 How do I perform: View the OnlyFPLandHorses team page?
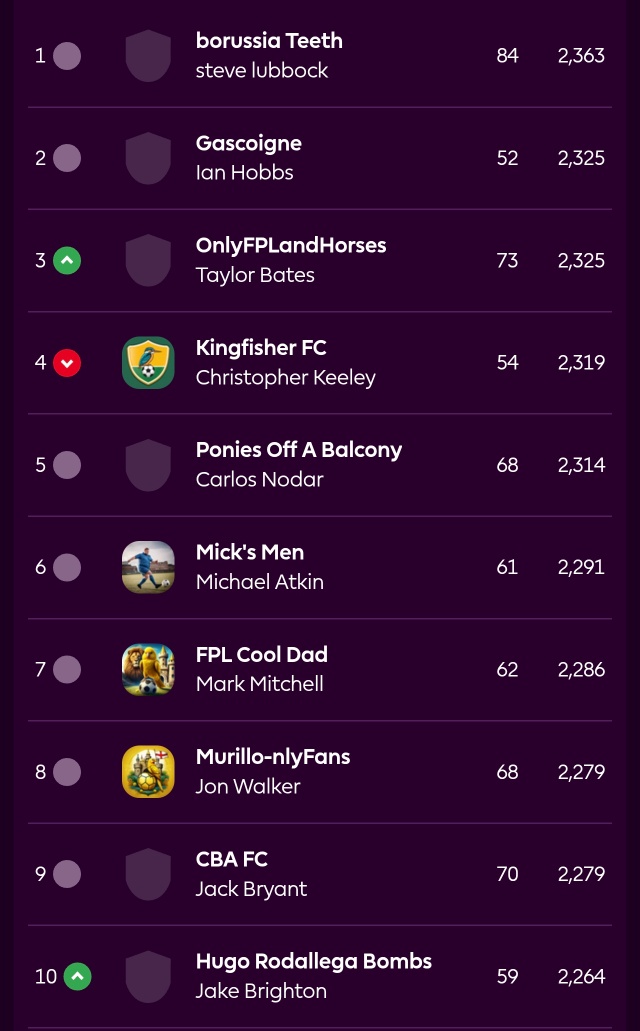click(x=291, y=245)
